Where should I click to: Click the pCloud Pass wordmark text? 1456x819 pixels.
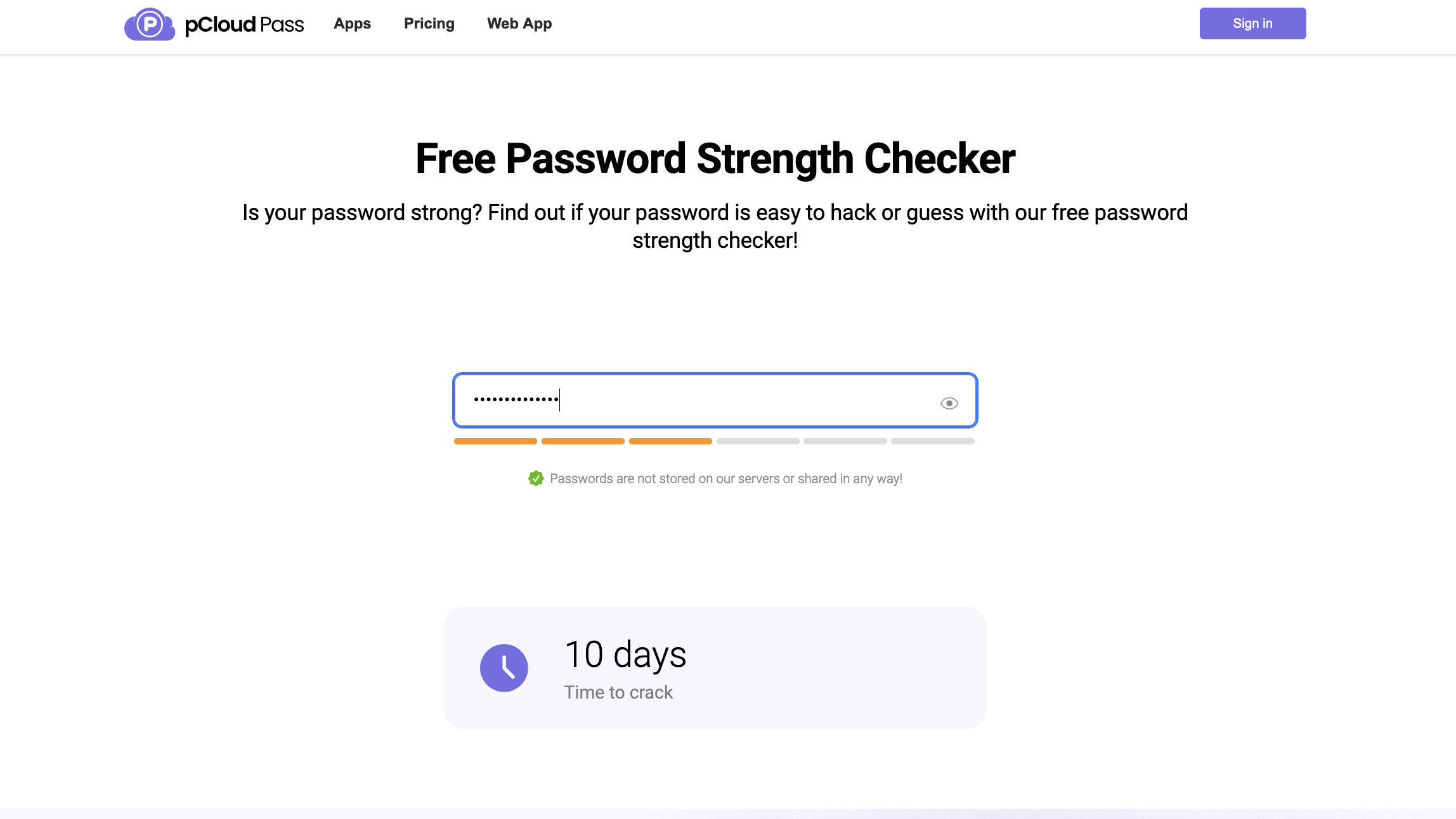(244, 24)
